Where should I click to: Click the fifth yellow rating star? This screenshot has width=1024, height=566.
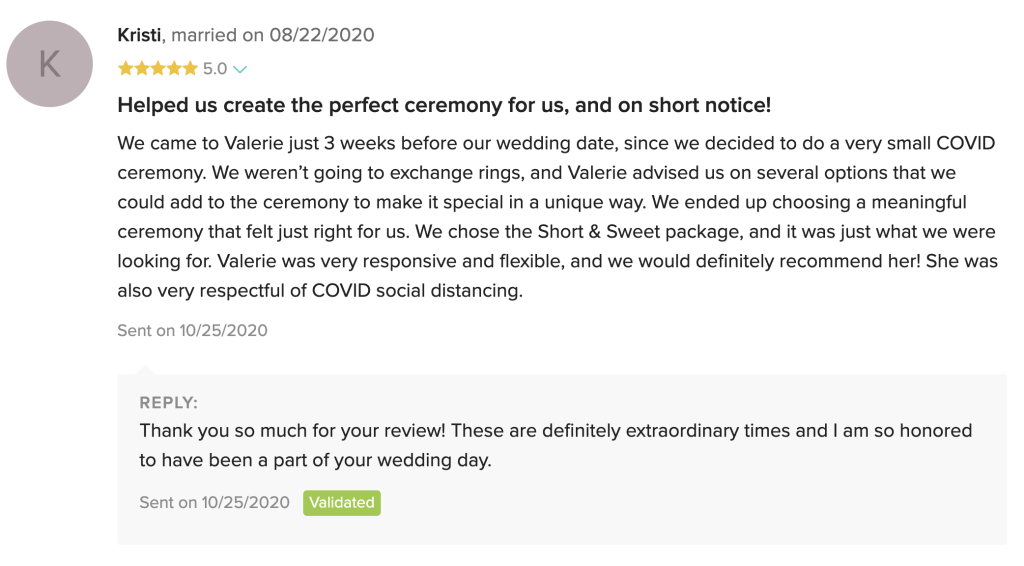[190, 69]
